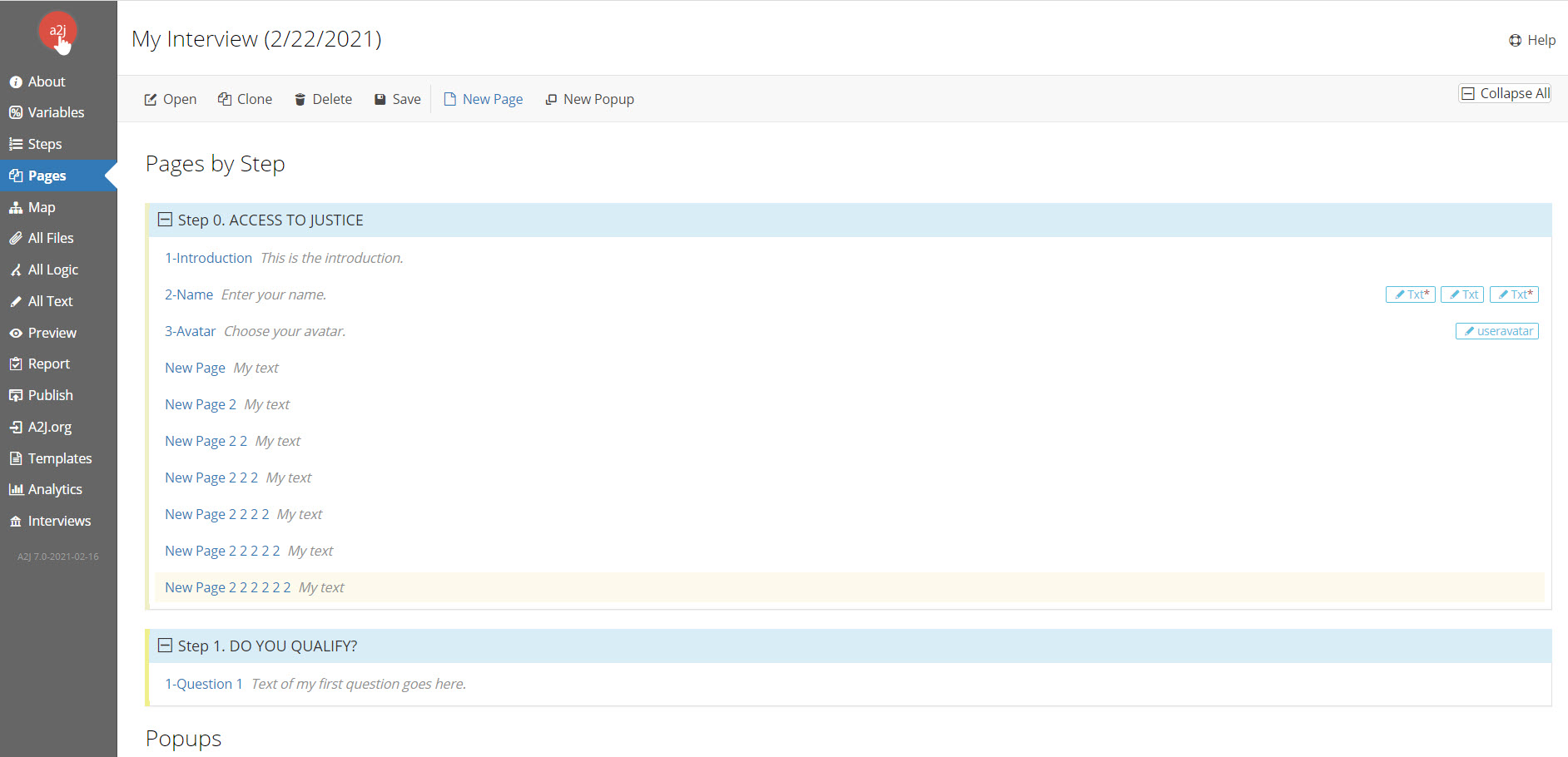Image resolution: width=1568 pixels, height=757 pixels.
Task: Collapse Step 1 DO YOU QUALIFY section
Action: pos(165,646)
